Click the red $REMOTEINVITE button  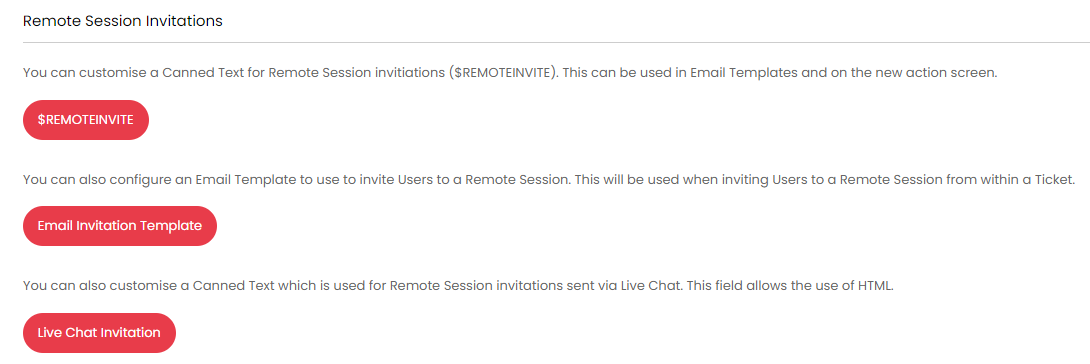tap(86, 119)
